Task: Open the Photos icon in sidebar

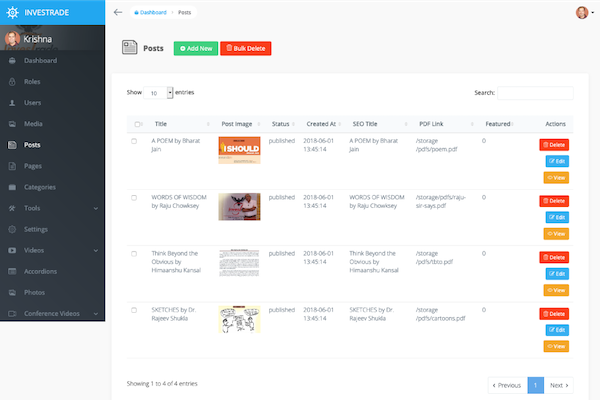Action: tap(12, 292)
